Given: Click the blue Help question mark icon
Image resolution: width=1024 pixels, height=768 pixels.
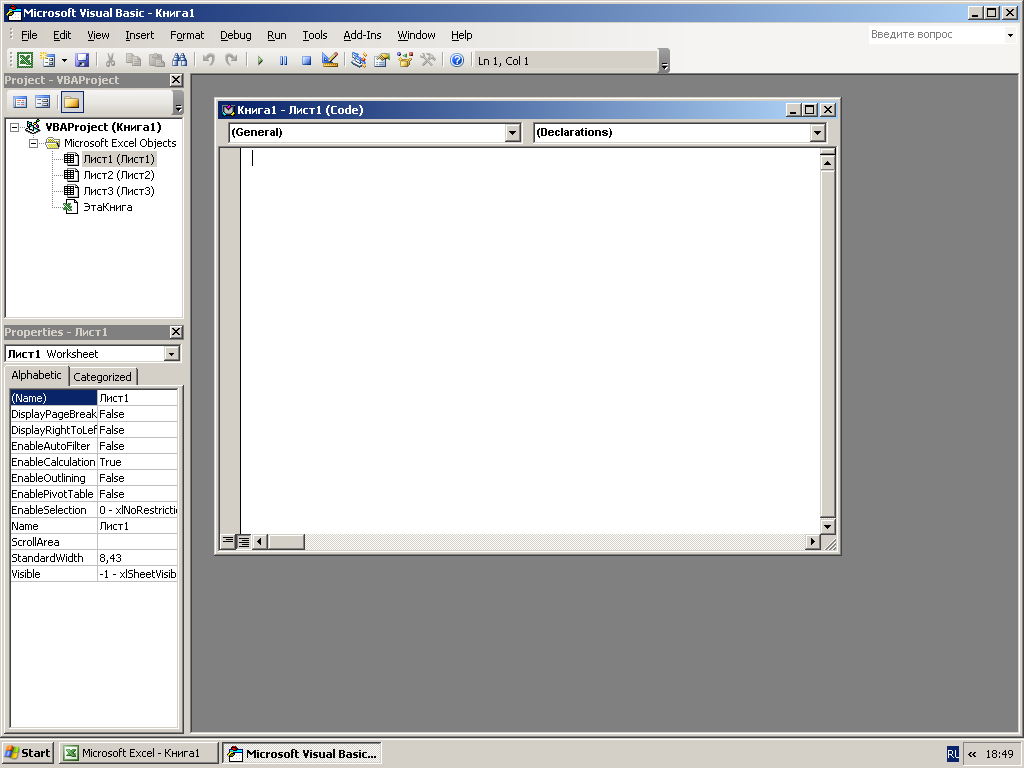Looking at the screenshot, I should click(x=457, y=60).
